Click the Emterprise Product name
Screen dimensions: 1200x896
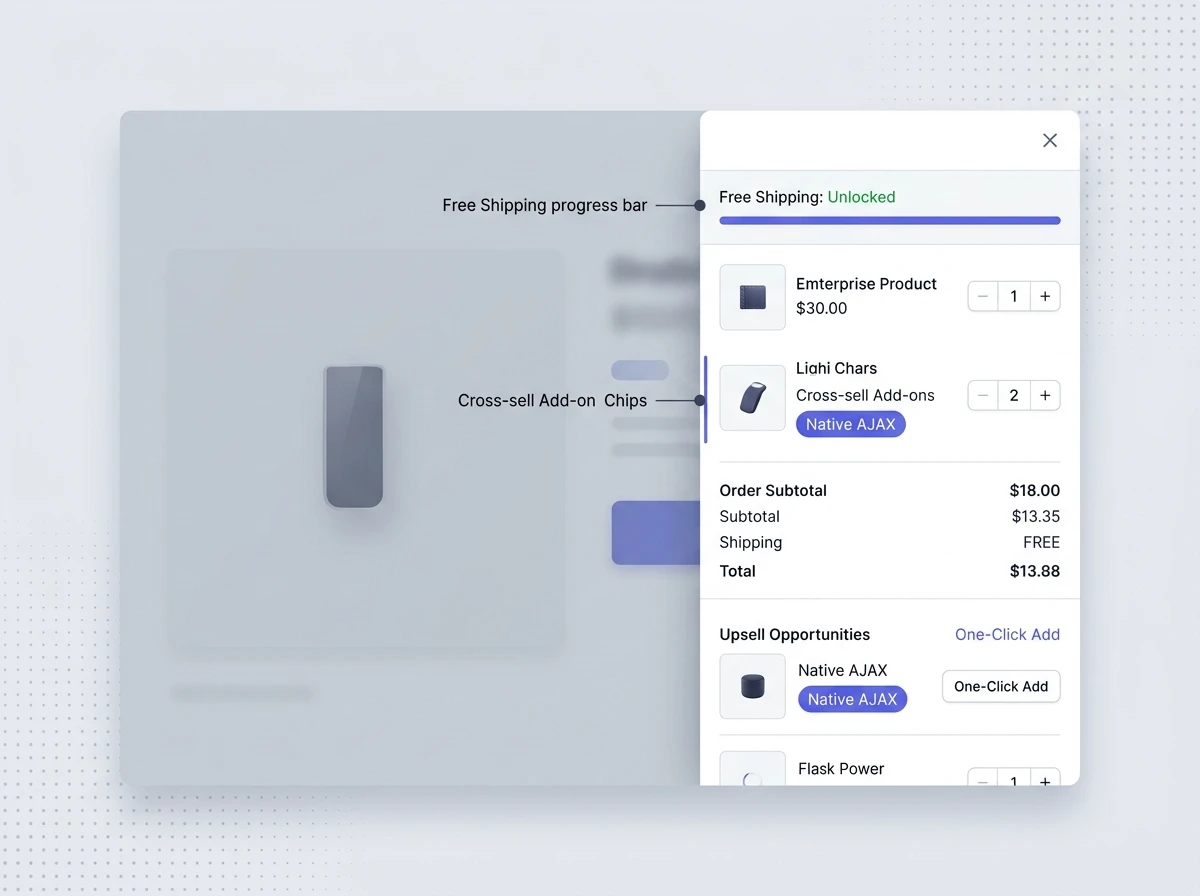[x=866, y=284]
